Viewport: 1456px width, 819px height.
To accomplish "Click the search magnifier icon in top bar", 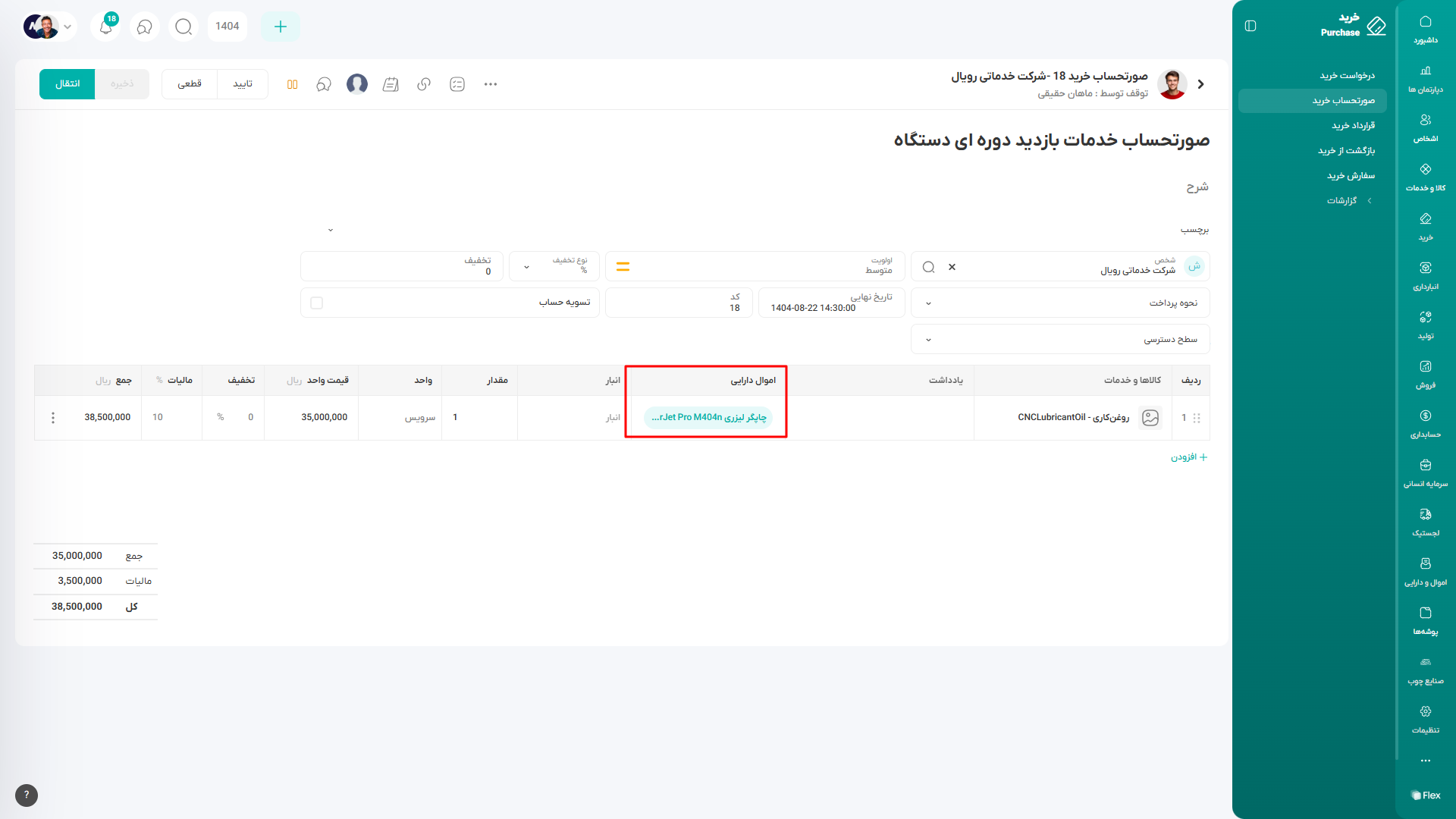I will pos(184,27).
